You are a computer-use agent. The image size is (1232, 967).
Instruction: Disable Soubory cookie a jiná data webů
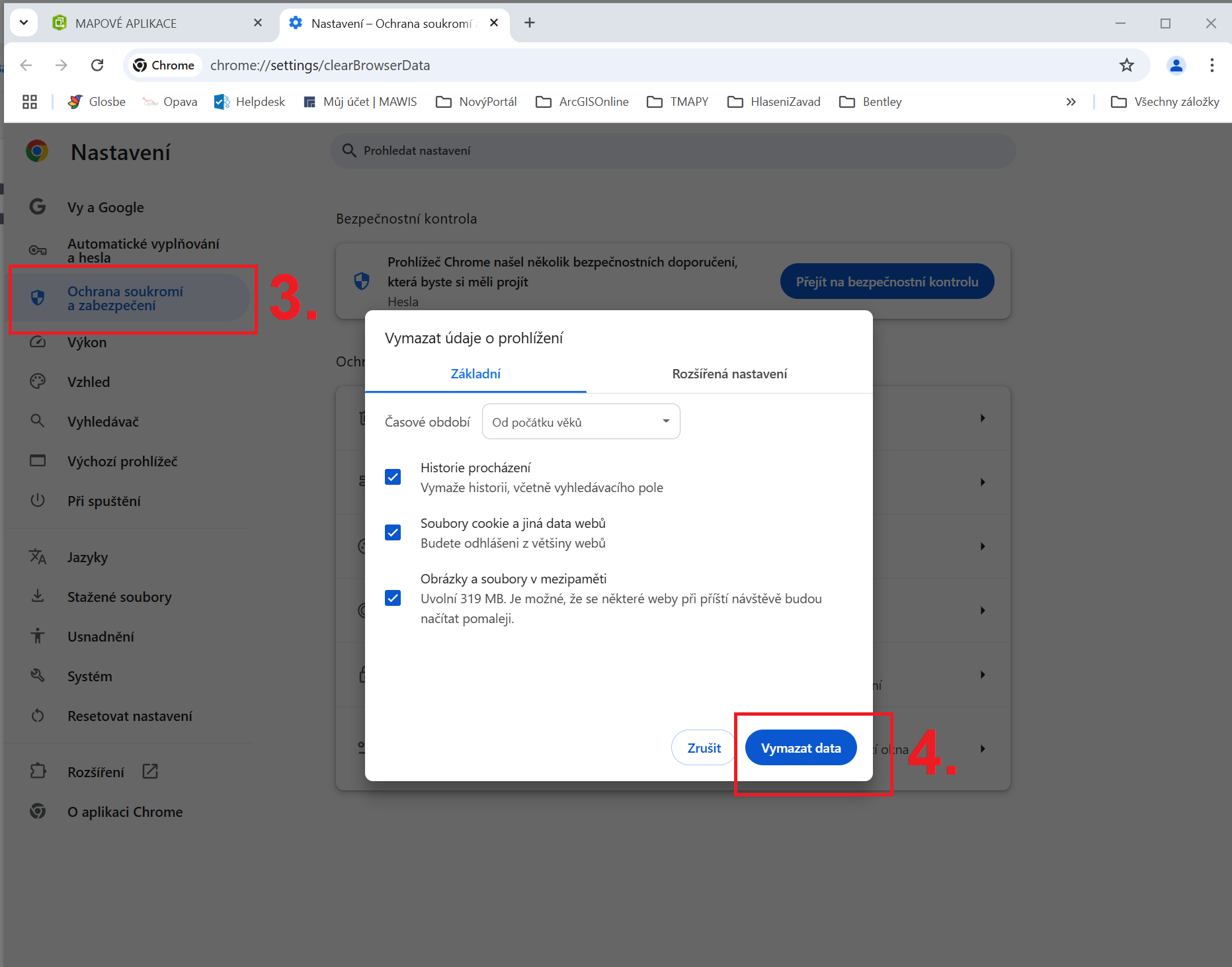coord(393,532)
